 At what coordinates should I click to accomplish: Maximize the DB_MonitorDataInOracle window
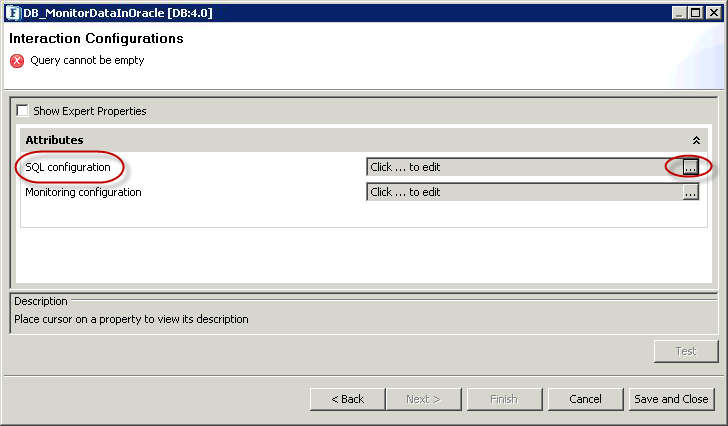696,13
